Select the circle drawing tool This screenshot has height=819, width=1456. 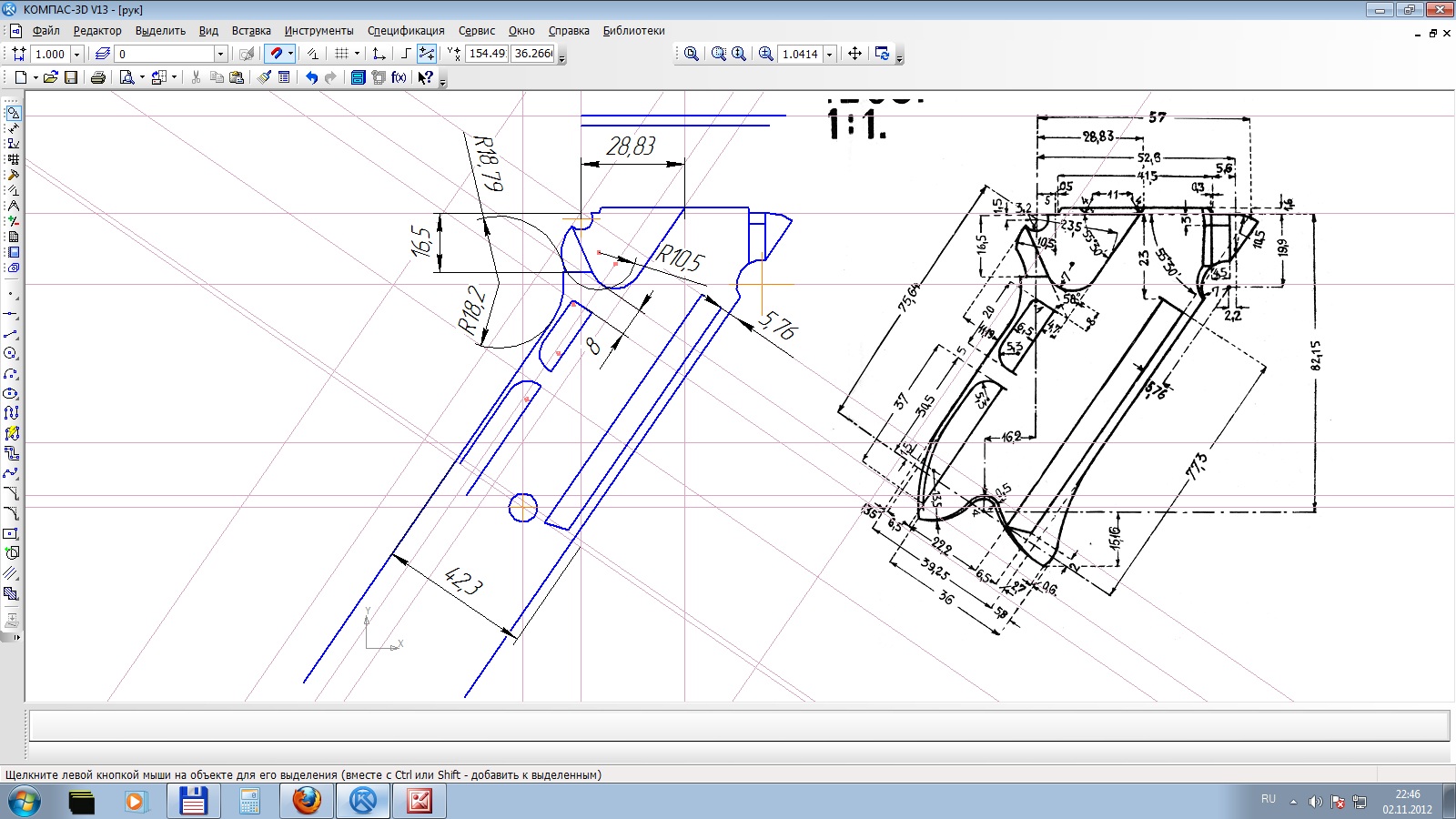tap(11, 353)
